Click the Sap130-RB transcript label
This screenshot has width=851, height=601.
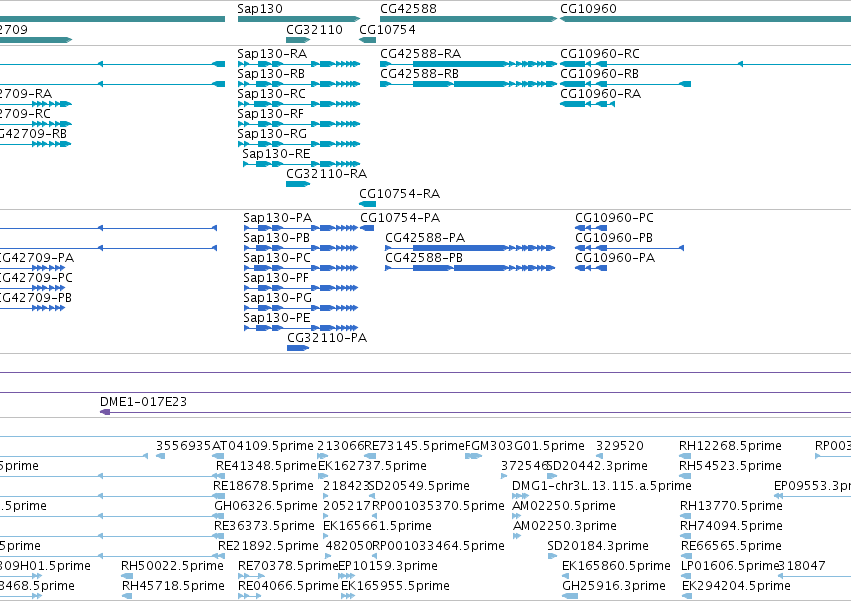pyautogui.click(x=271, y=74)
